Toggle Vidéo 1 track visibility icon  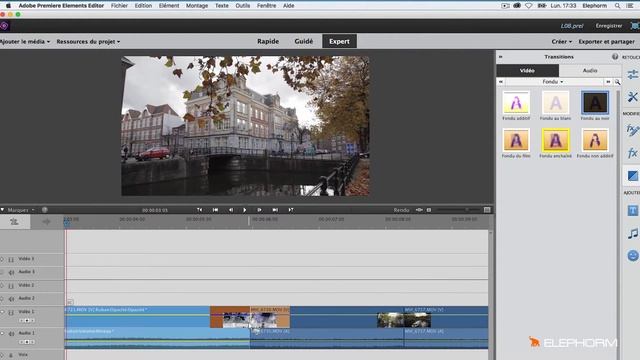[x=11, y=312]
